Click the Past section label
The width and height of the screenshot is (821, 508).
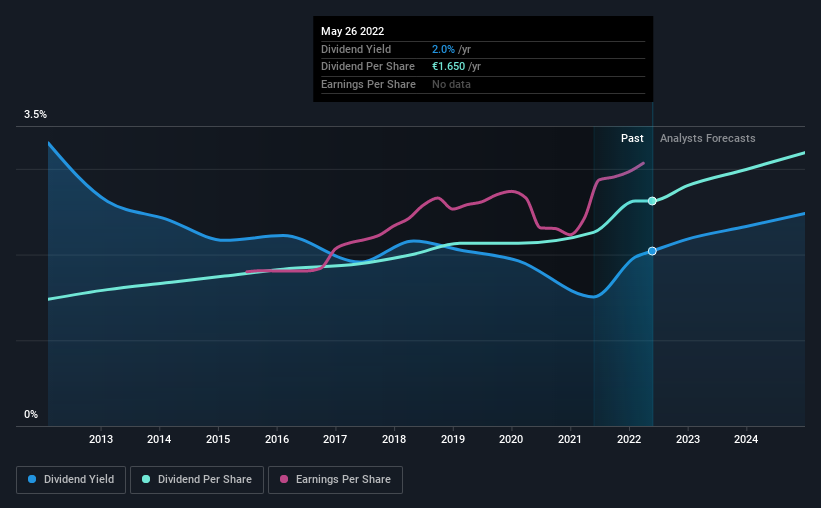pos(632,138)
